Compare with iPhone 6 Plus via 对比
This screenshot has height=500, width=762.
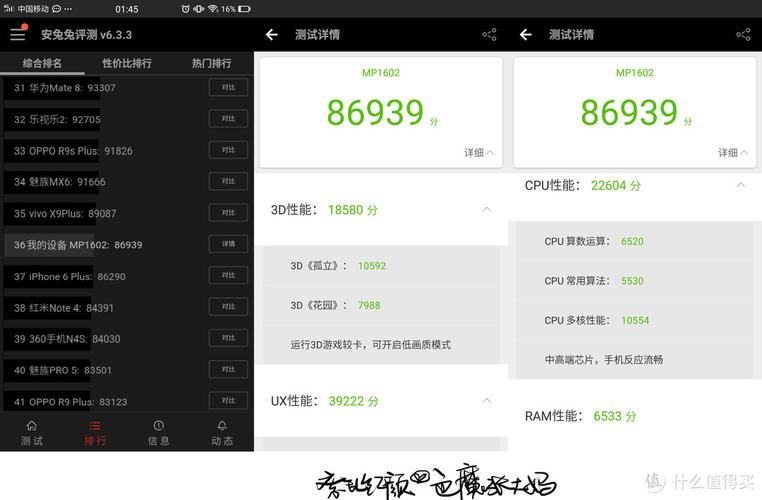pyautogui.click(x=228, y=276)
